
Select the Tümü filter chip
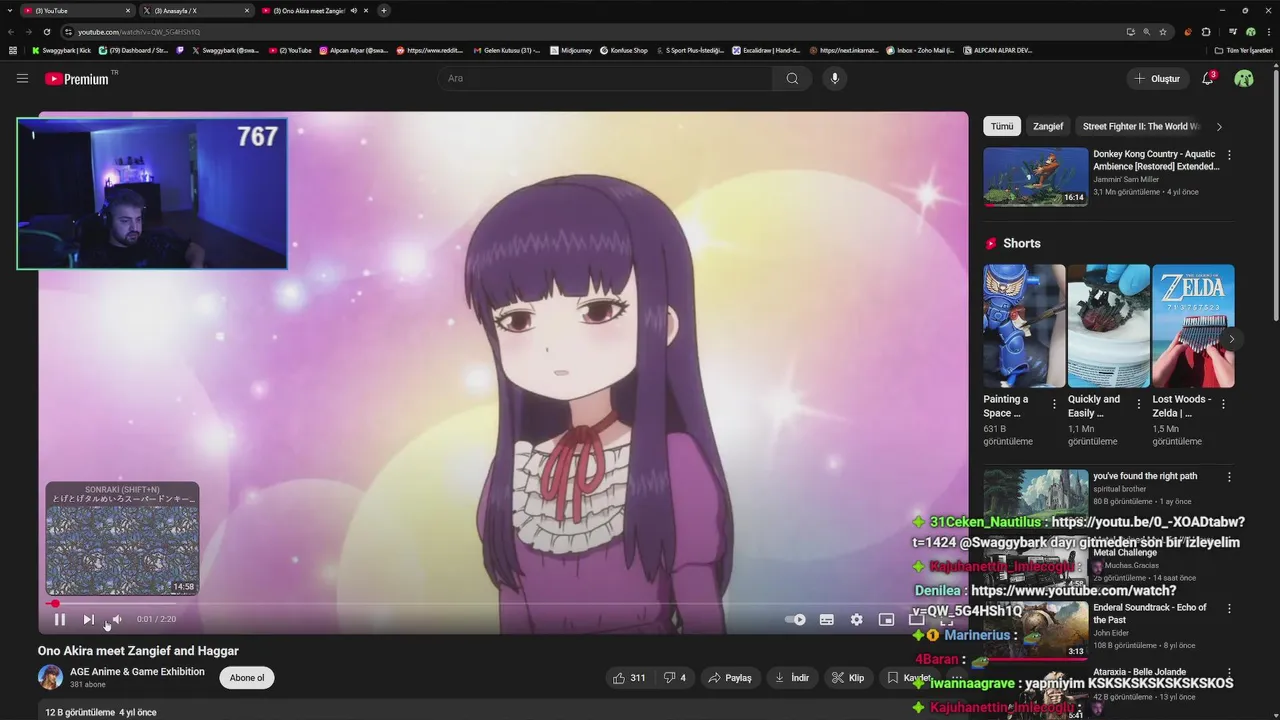1002,126
